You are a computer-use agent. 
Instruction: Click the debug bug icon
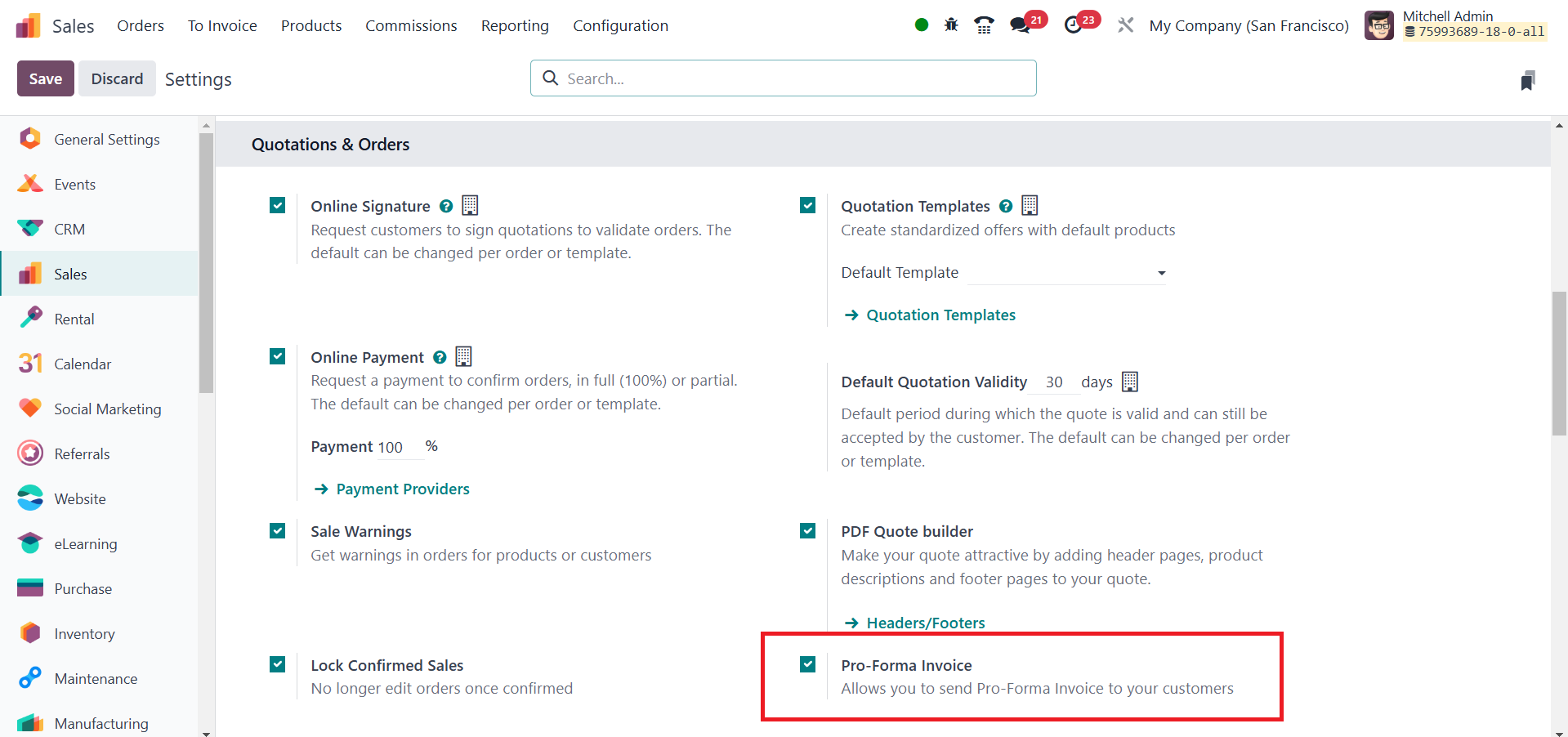tap(951, 25)
